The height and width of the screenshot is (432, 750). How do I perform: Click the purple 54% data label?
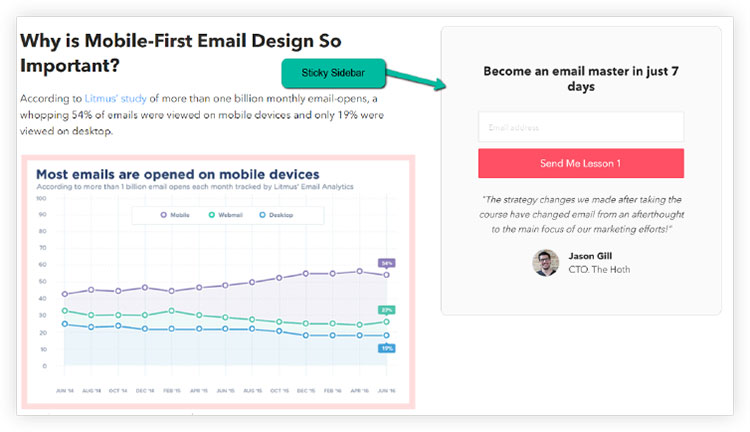tap(386, 263)
